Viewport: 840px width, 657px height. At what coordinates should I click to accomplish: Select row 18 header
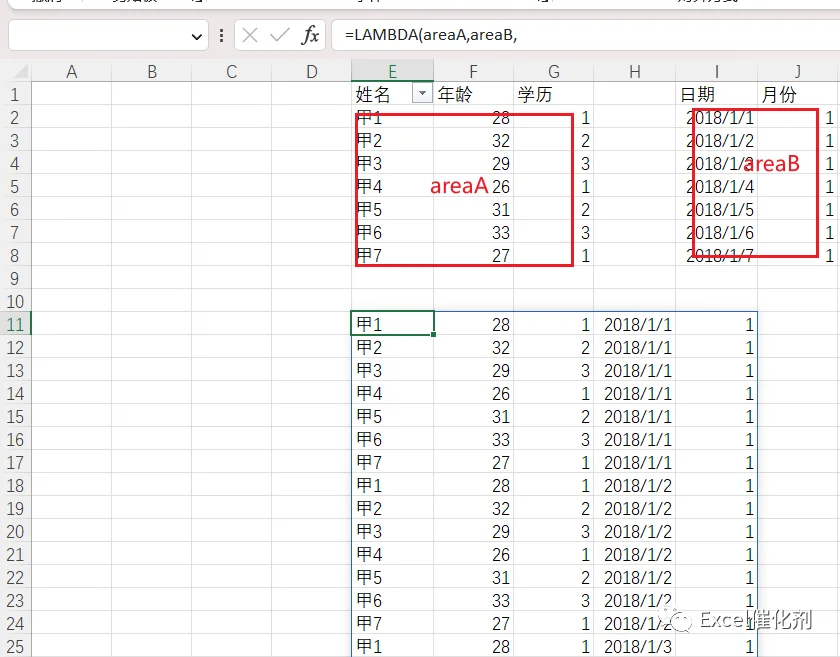(15, 486)
